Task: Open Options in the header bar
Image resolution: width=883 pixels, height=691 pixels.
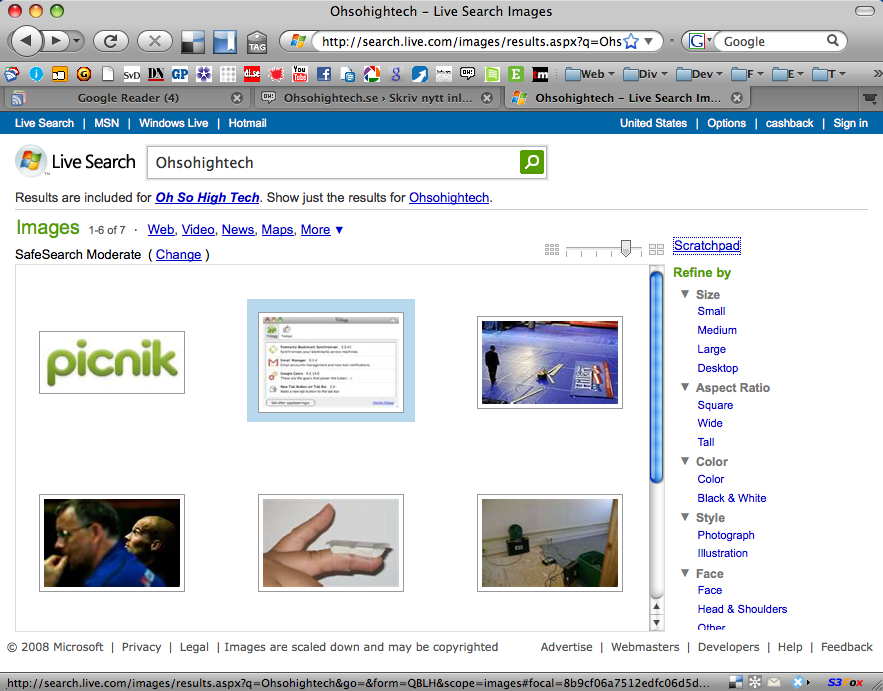Action: pos(726,123)
